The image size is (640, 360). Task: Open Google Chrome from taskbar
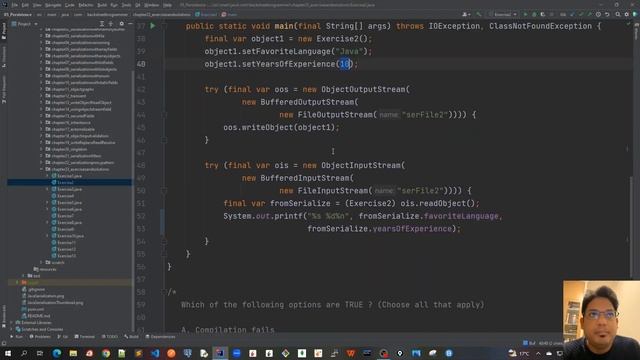point(106,353)
